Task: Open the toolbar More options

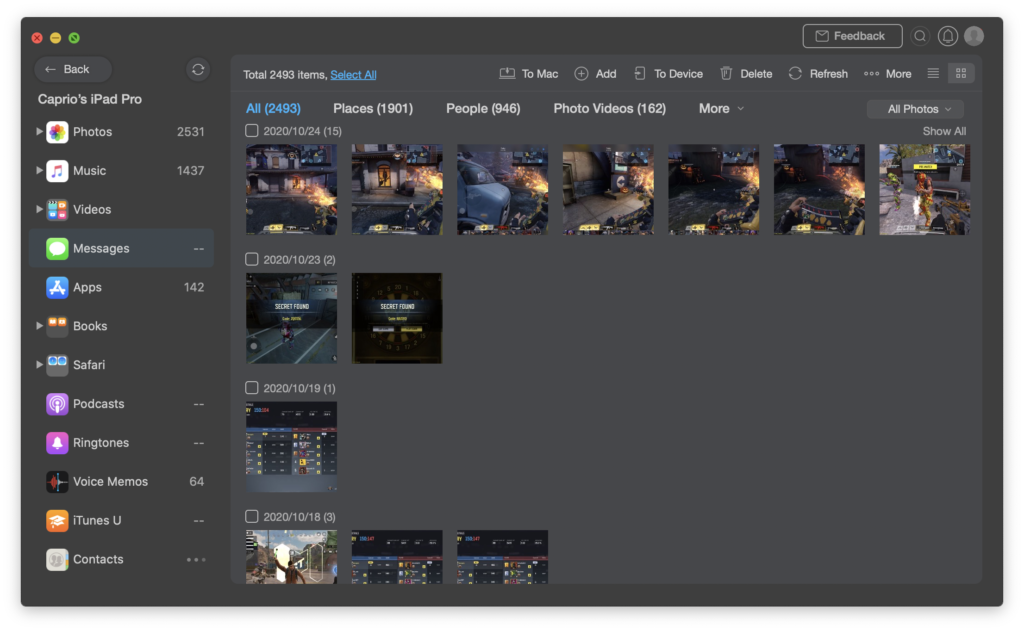Action: pyautogui.click(x=887, y=74)
